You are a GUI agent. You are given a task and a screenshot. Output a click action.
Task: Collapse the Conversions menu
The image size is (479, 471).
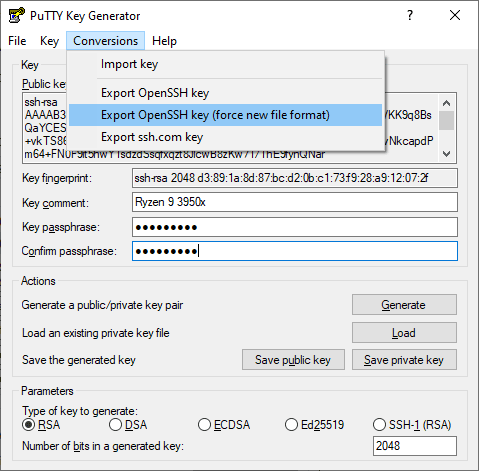point(105,41)
